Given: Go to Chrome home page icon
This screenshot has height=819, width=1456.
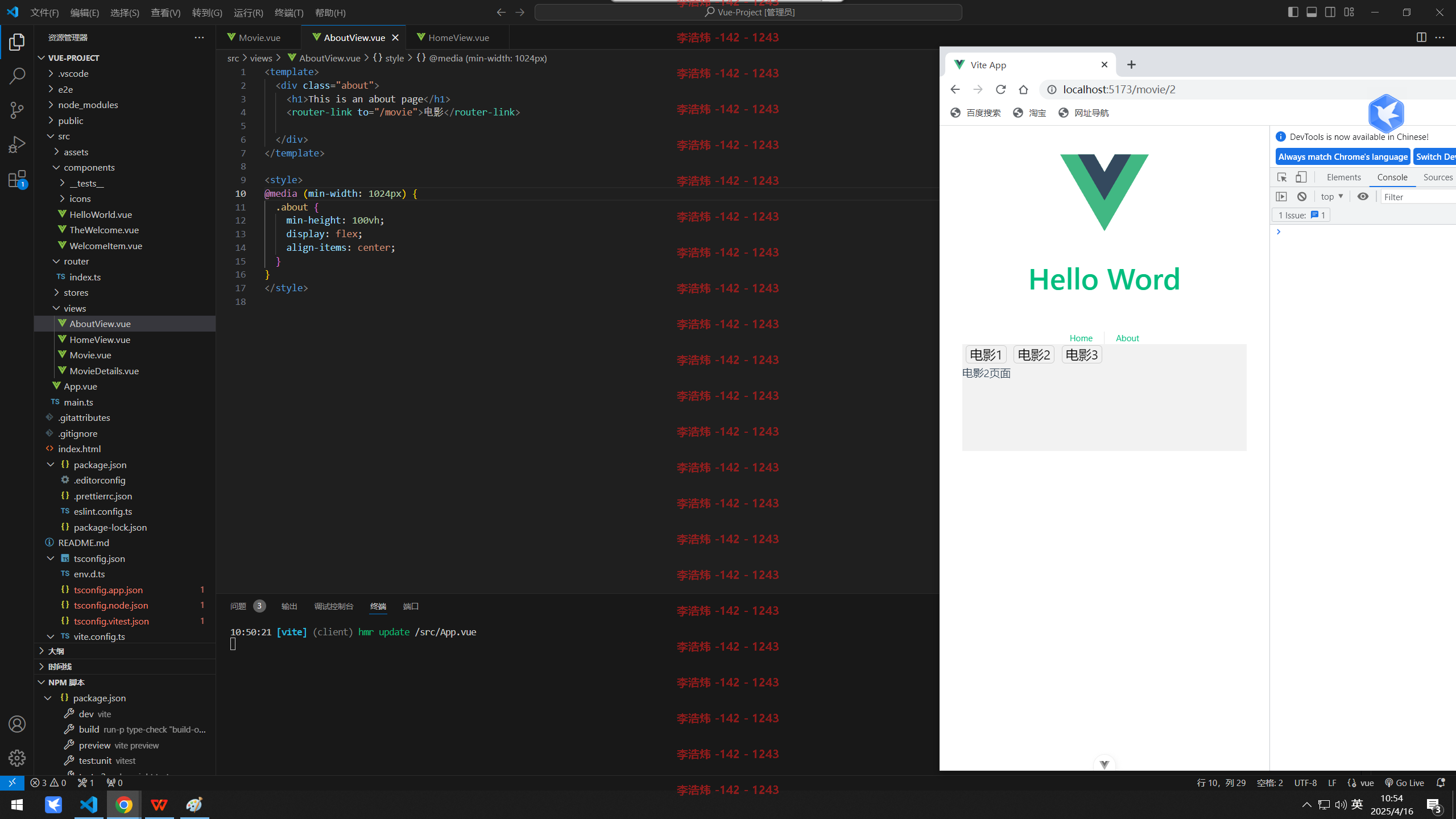Looking at the screenshot, I should coord(1024,89).
